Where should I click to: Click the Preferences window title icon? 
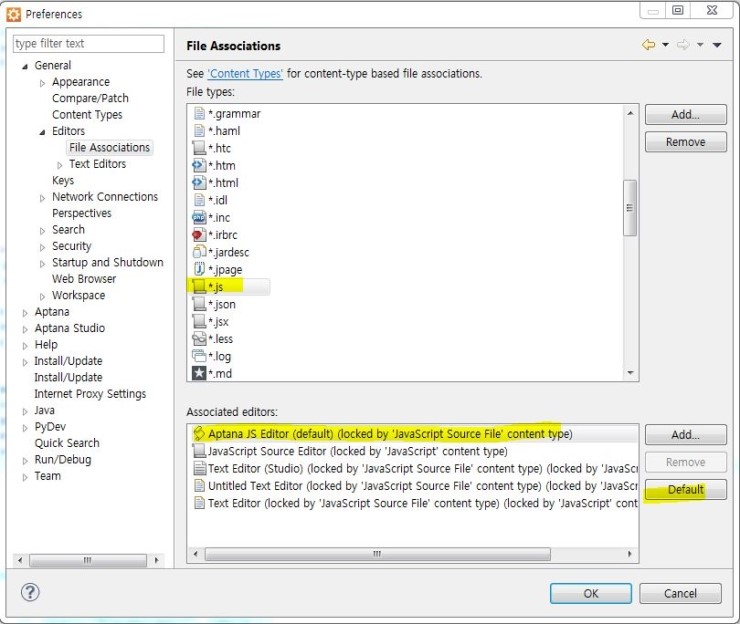tap(13, 14)
